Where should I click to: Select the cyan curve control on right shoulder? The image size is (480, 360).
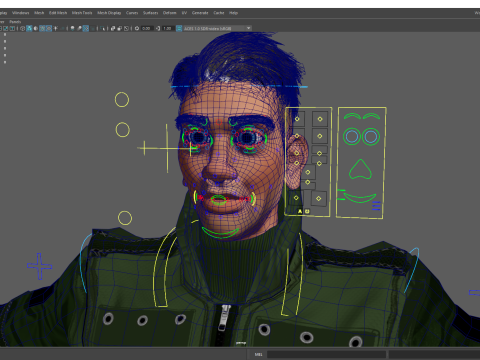pyautogui.click(x=412, y=270)
